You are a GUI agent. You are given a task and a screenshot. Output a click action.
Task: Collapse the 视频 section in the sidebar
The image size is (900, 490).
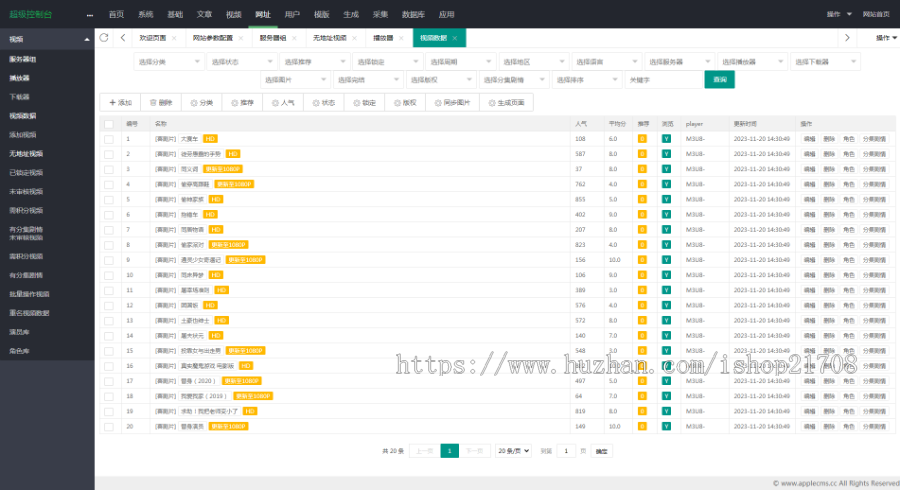coord(47,39)
